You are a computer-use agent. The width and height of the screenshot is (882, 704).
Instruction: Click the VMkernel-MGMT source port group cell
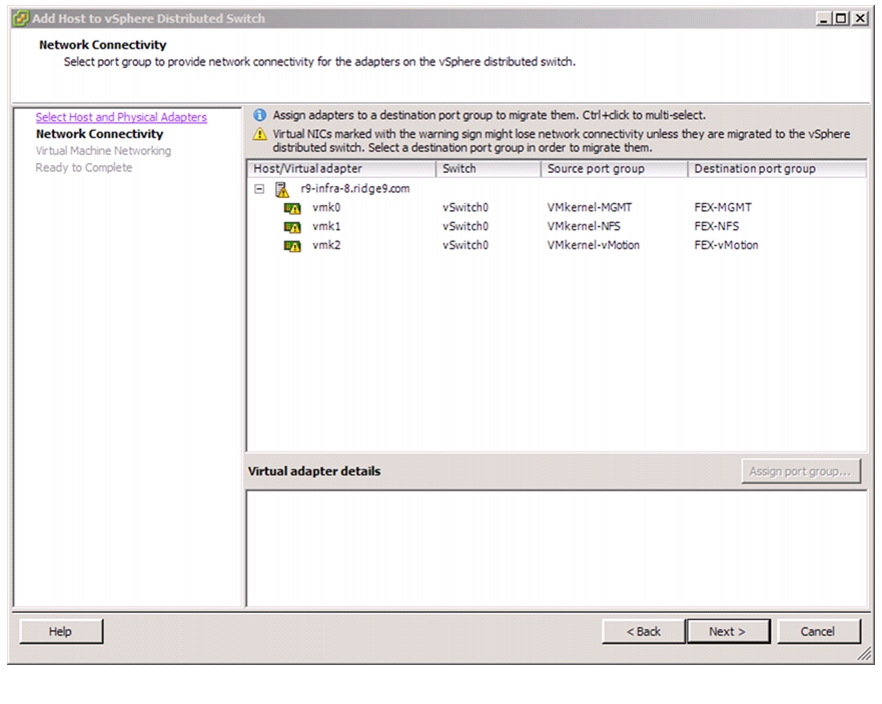tap(590, 207)
